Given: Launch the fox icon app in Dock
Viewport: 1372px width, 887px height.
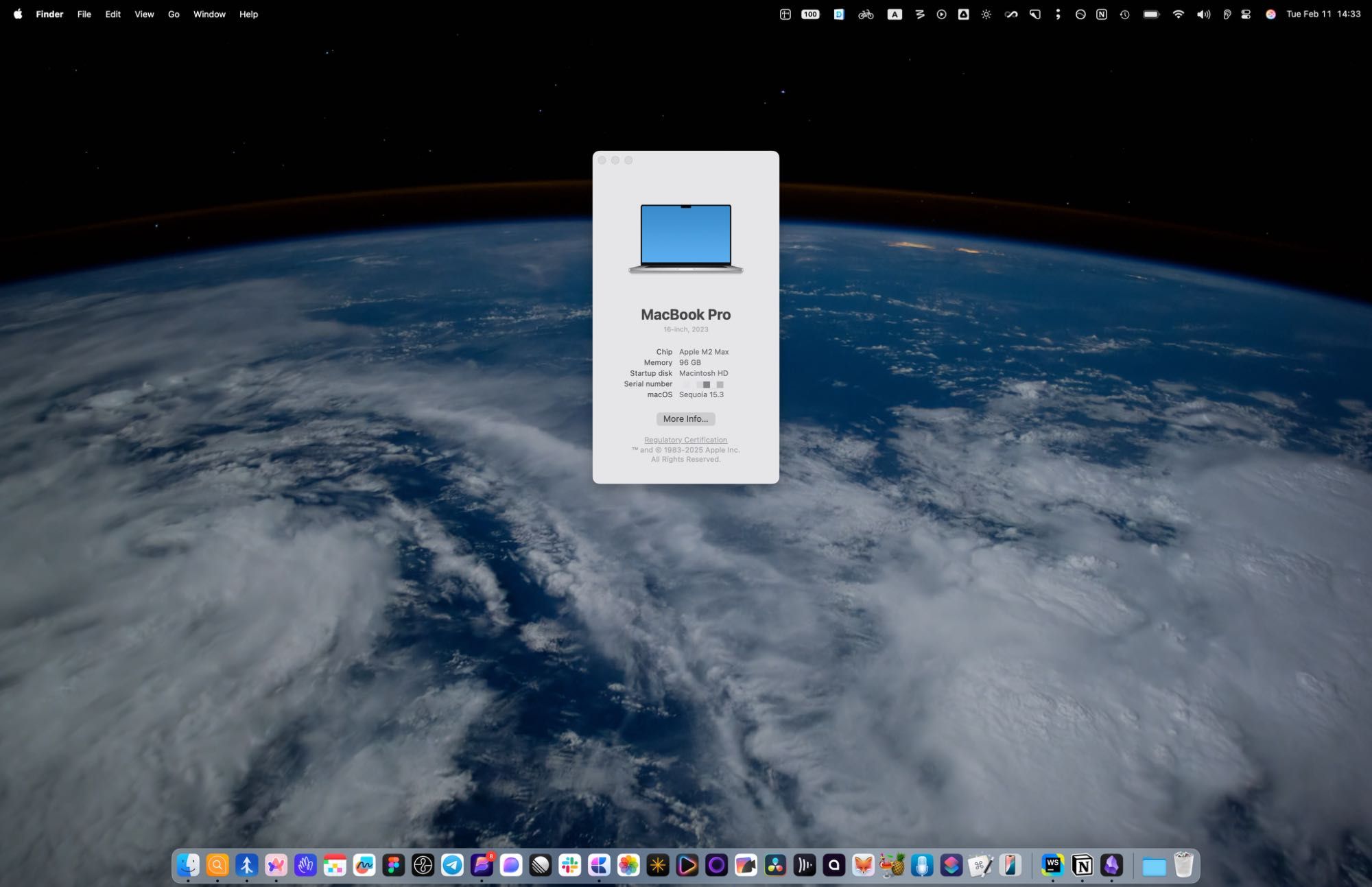Looking at the screenshot, I should [x=863, y=865].
